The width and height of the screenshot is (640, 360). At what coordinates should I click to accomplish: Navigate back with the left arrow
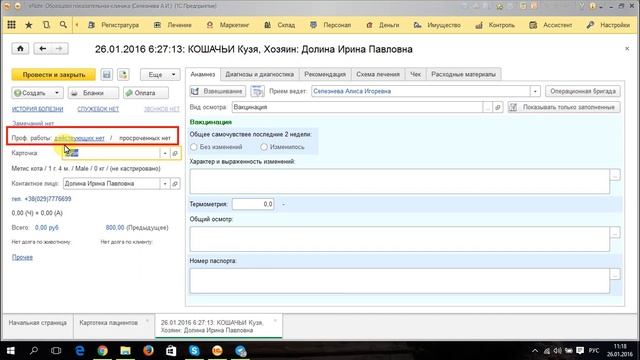(42, 49)
